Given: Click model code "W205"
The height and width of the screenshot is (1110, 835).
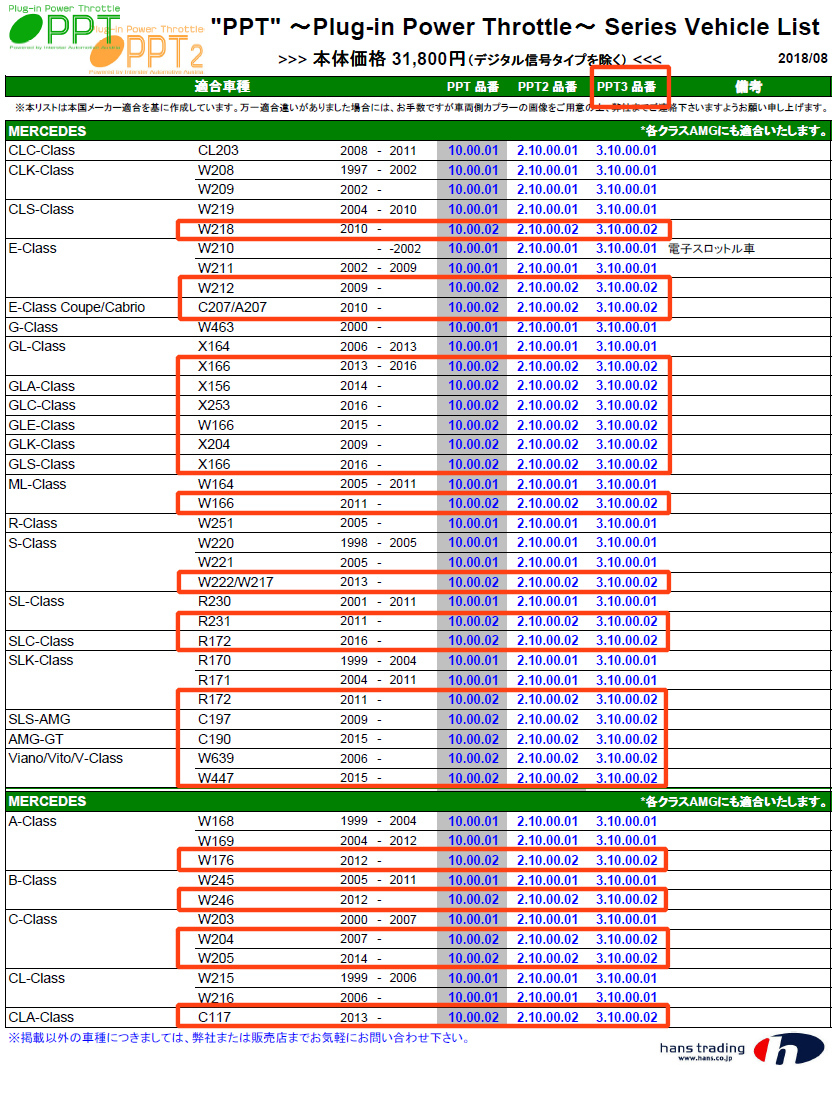Looking at the screenshot, I should tap(216, 958).
